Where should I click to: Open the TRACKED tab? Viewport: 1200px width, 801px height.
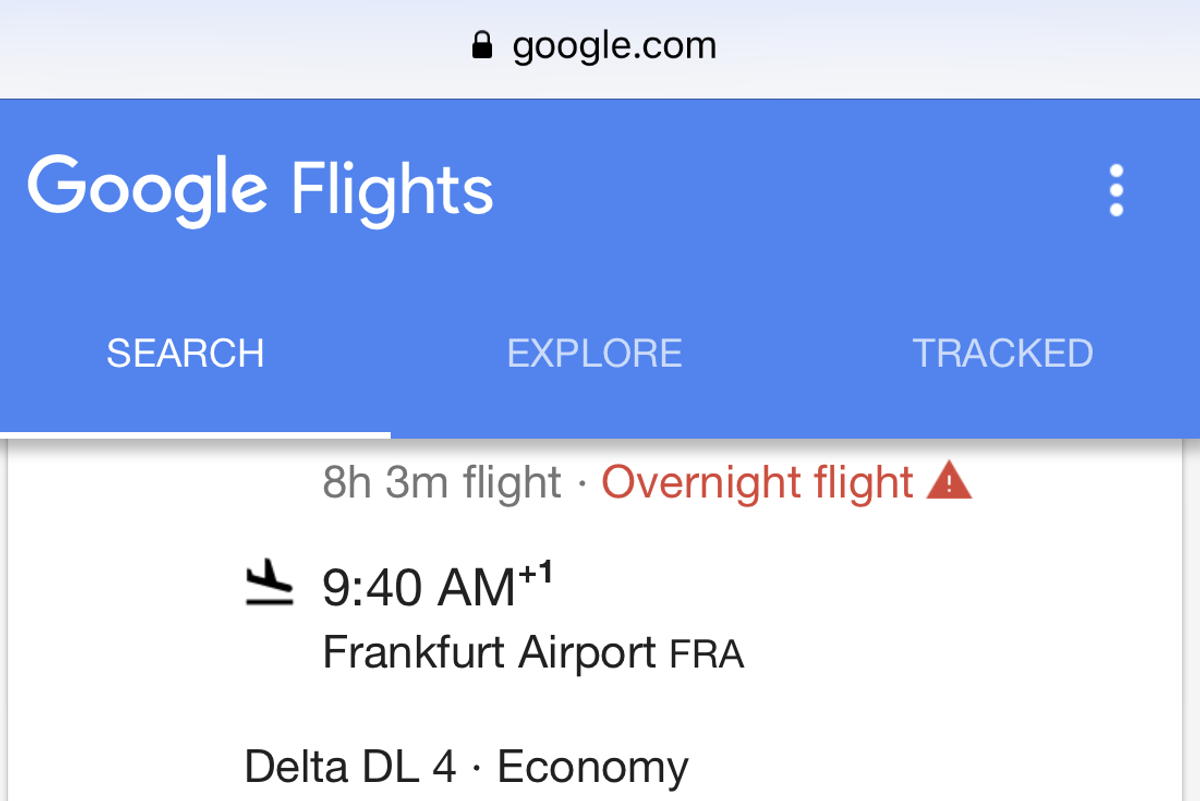[1003, 352]
